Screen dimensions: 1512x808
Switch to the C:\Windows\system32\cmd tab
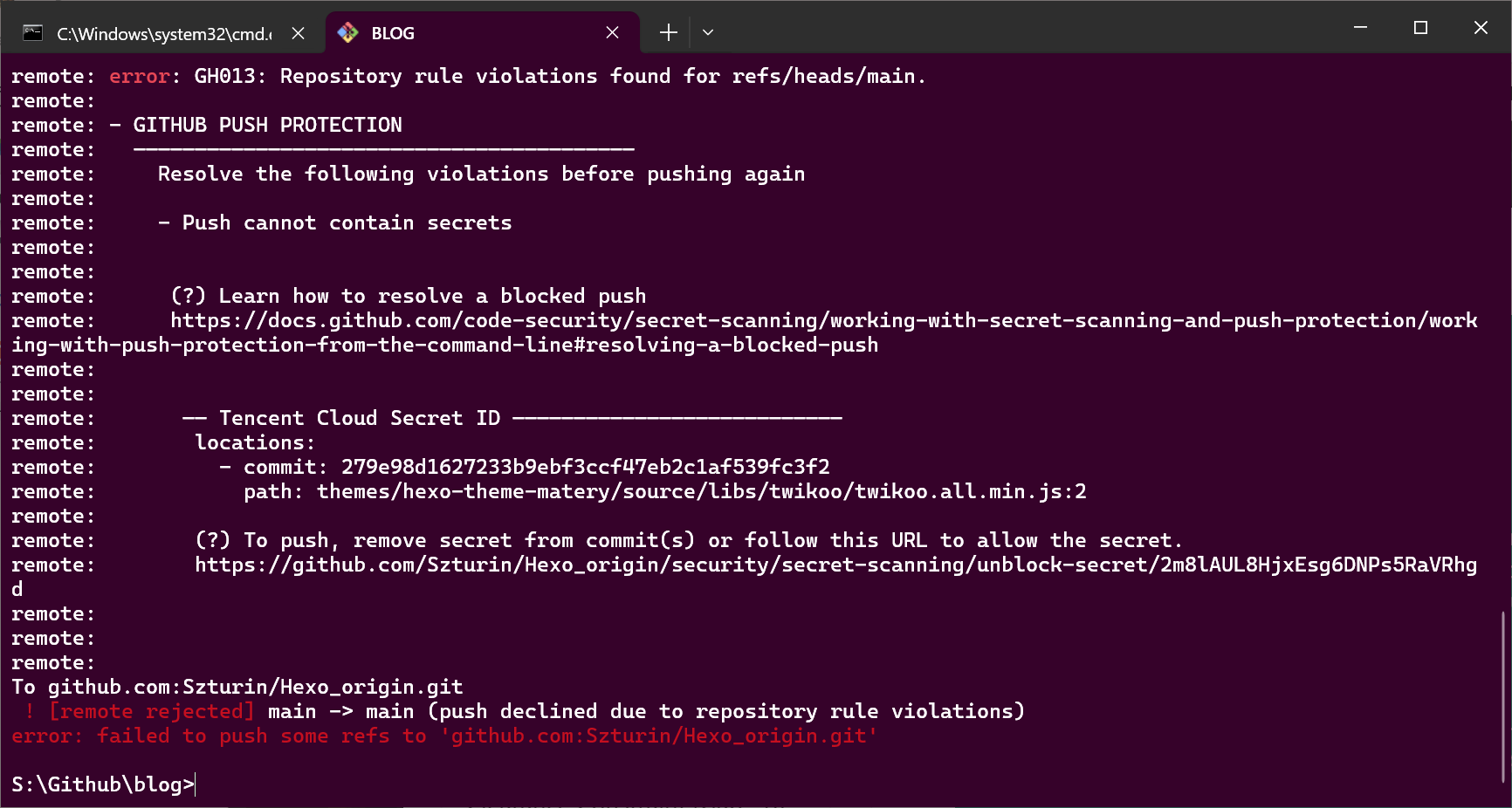click(164, 34)
